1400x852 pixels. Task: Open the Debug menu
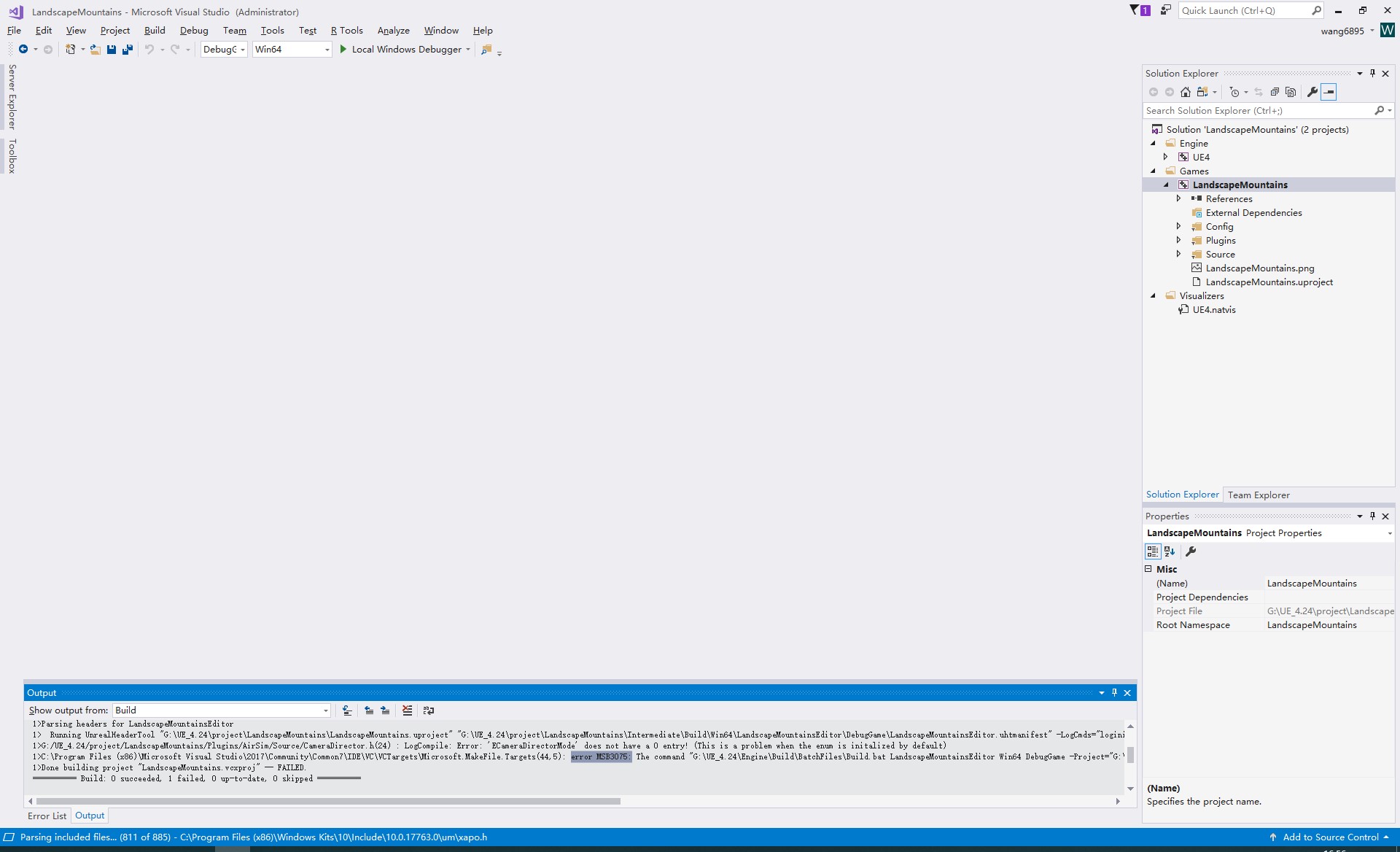pos(194,30)
